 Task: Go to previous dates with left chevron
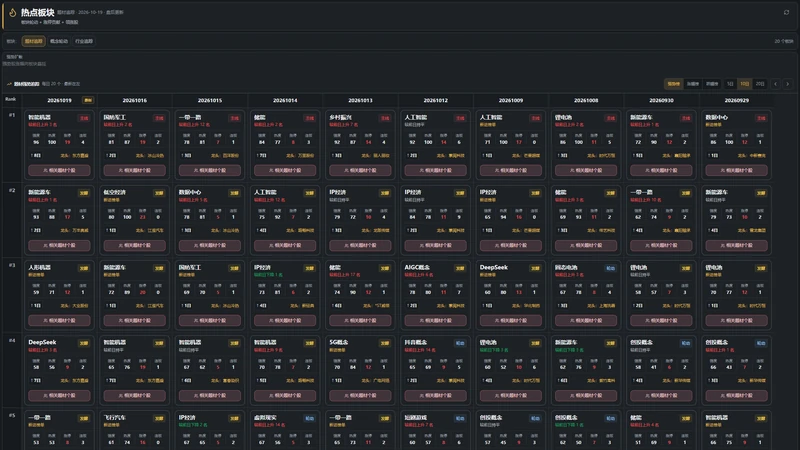point(776,84)
